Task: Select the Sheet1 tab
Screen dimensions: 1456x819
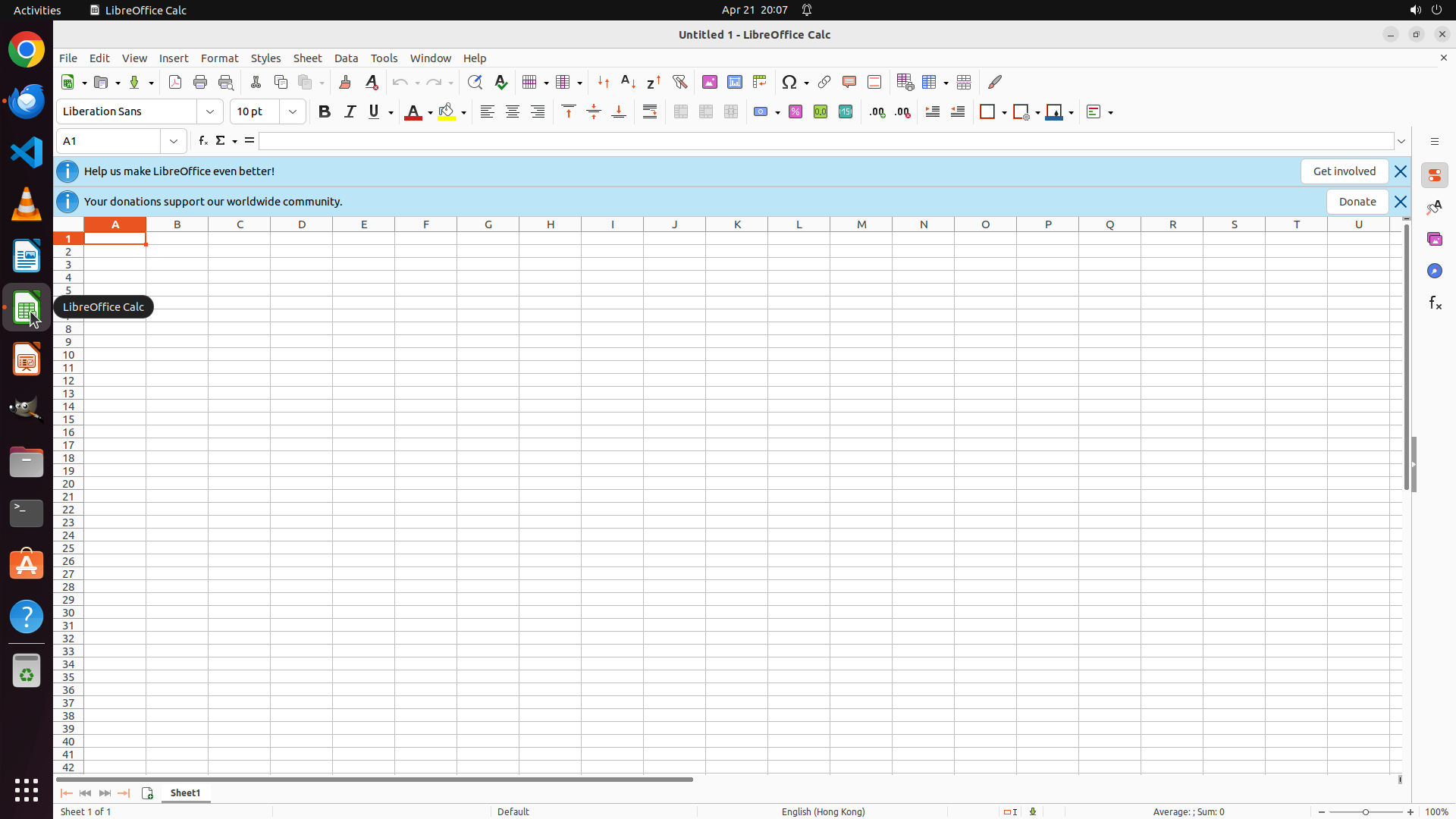Action: (186, 793)
